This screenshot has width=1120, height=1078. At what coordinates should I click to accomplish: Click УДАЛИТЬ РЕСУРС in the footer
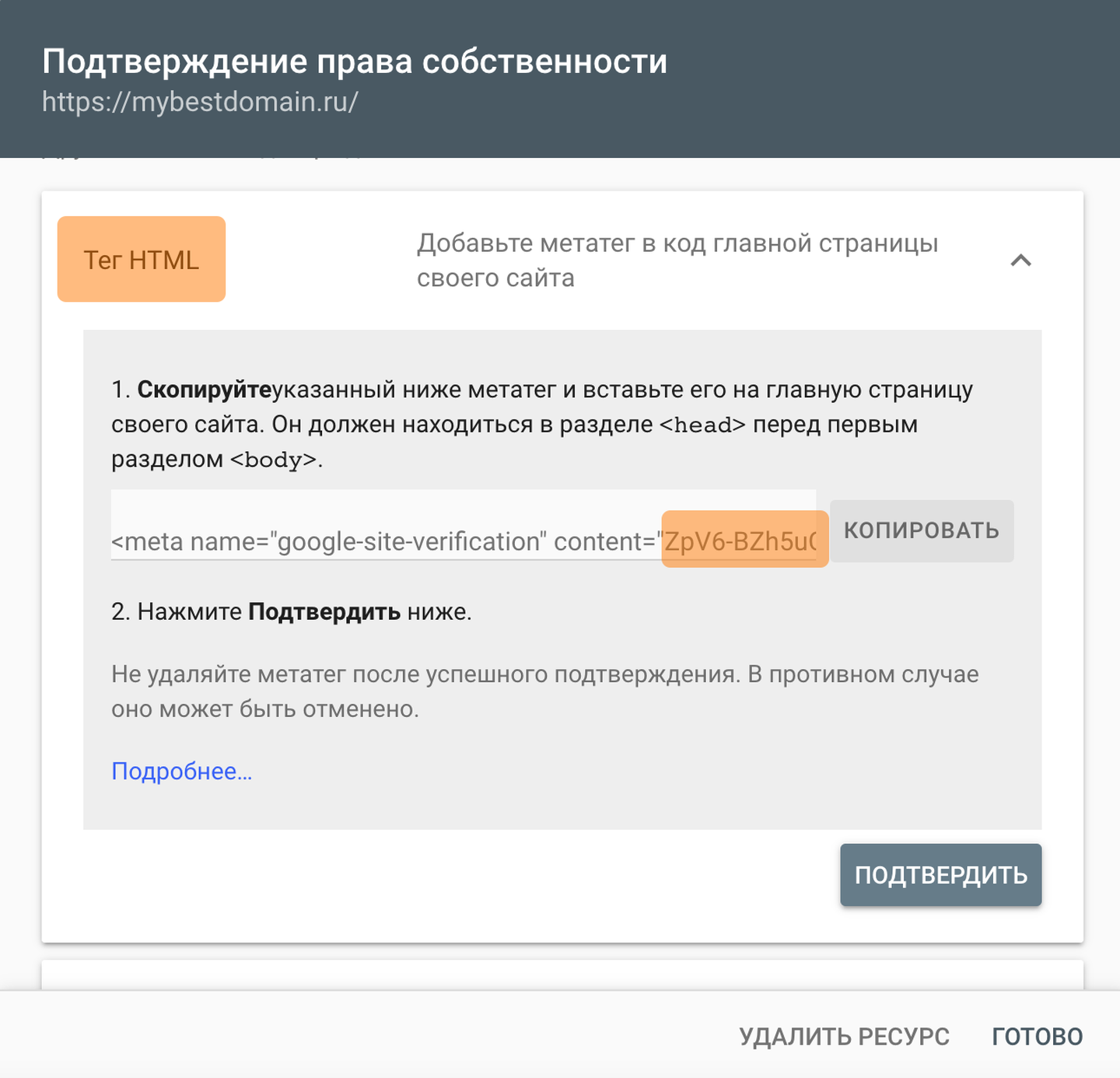click(844, 1036)
